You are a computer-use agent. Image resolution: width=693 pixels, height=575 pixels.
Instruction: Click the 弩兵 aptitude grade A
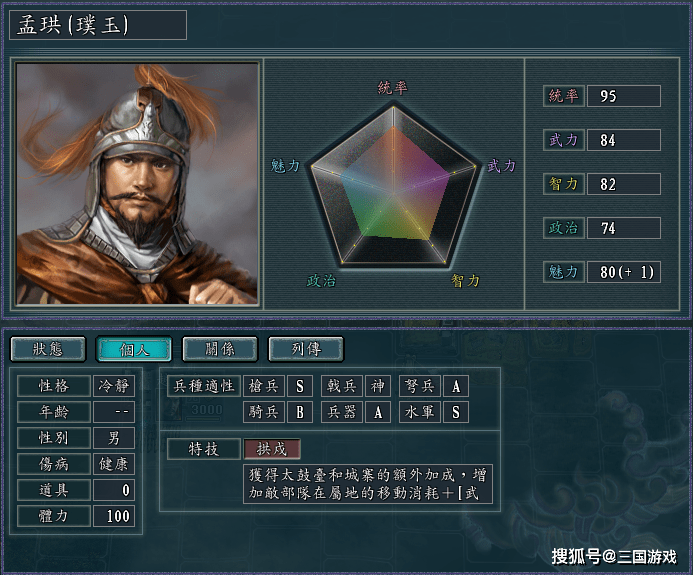tap(455, 386)
